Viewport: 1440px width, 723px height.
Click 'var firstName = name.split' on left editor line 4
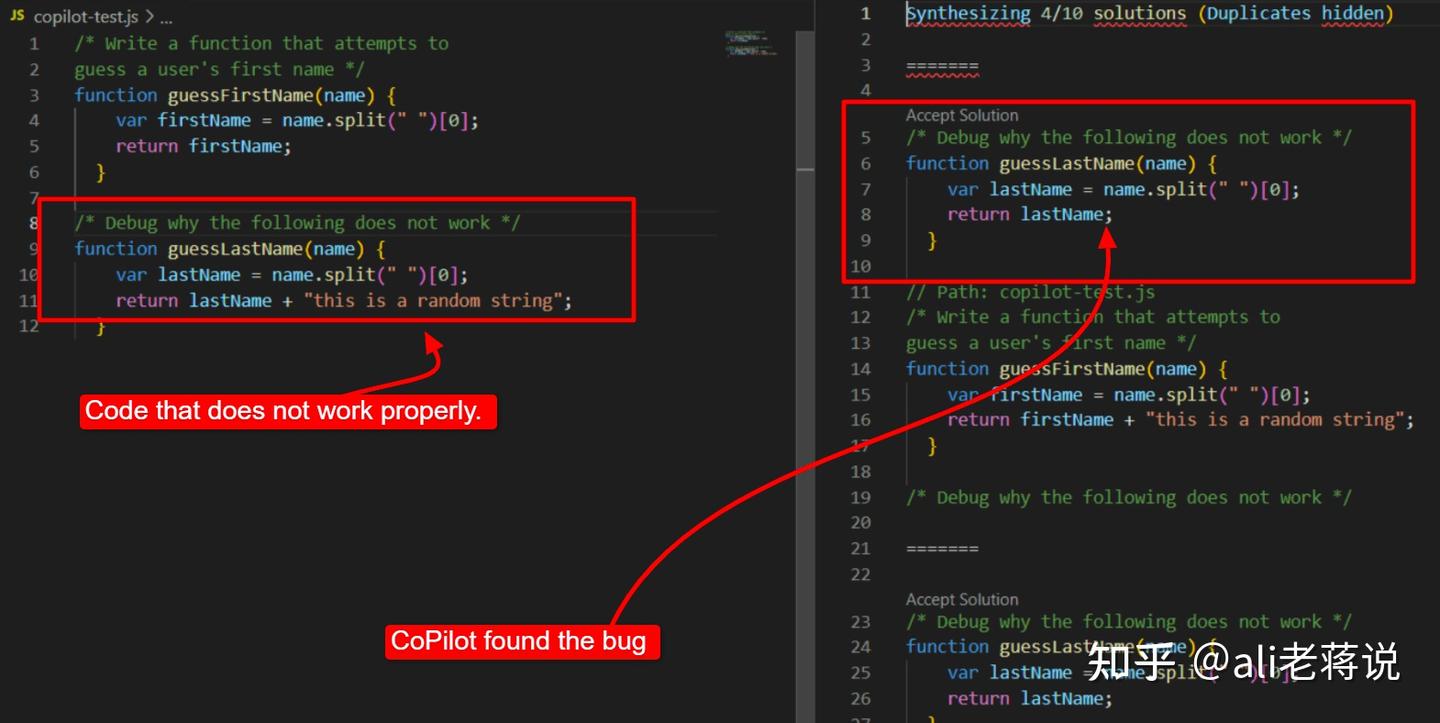click(250, 120)
